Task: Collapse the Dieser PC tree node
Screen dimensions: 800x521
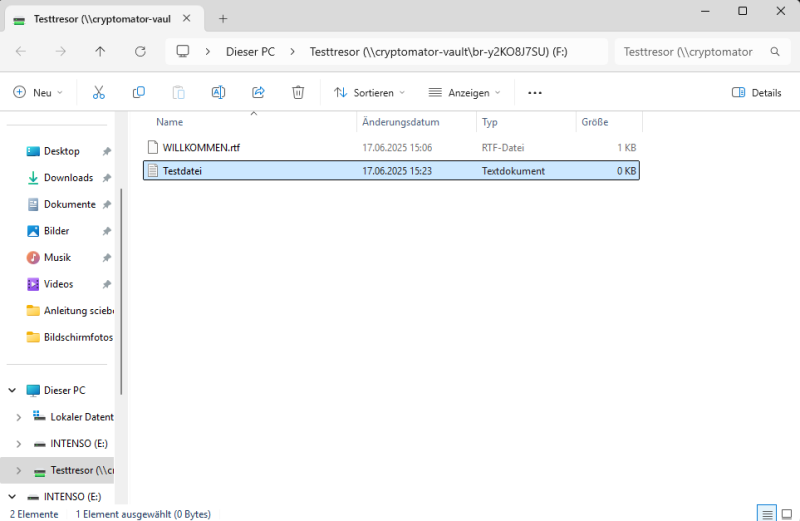Action: click(12, 390)
